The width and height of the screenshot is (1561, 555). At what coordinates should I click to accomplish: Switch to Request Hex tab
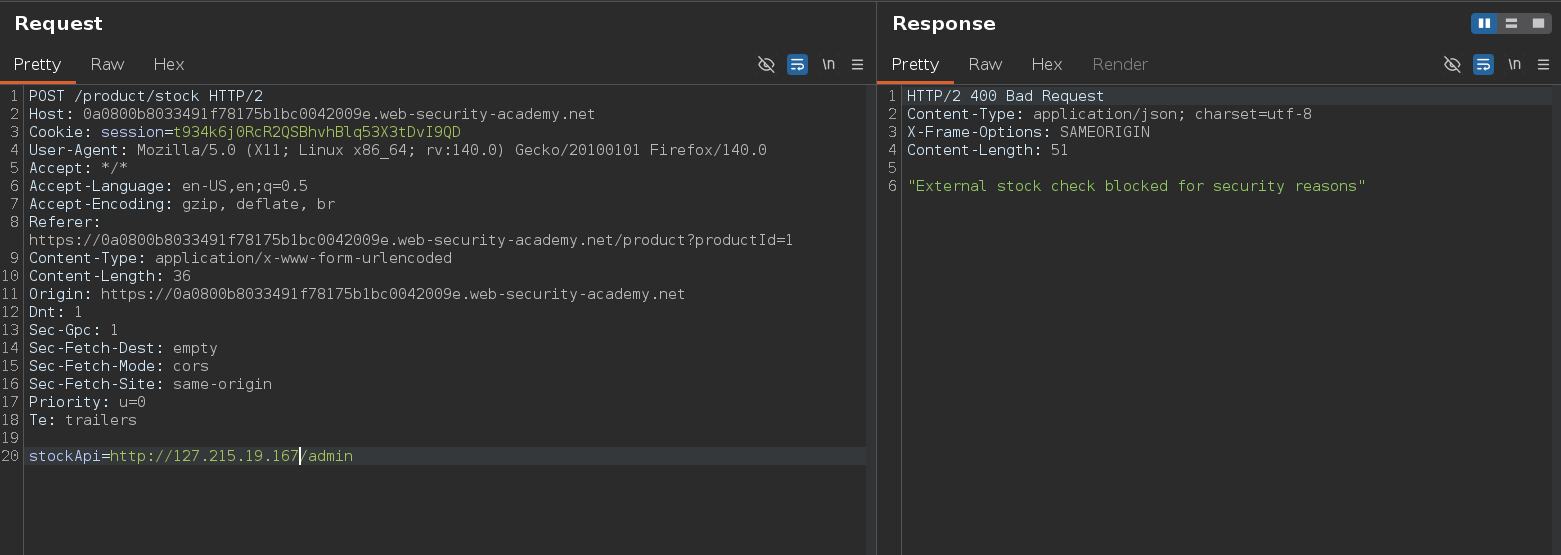click(168, 64)
